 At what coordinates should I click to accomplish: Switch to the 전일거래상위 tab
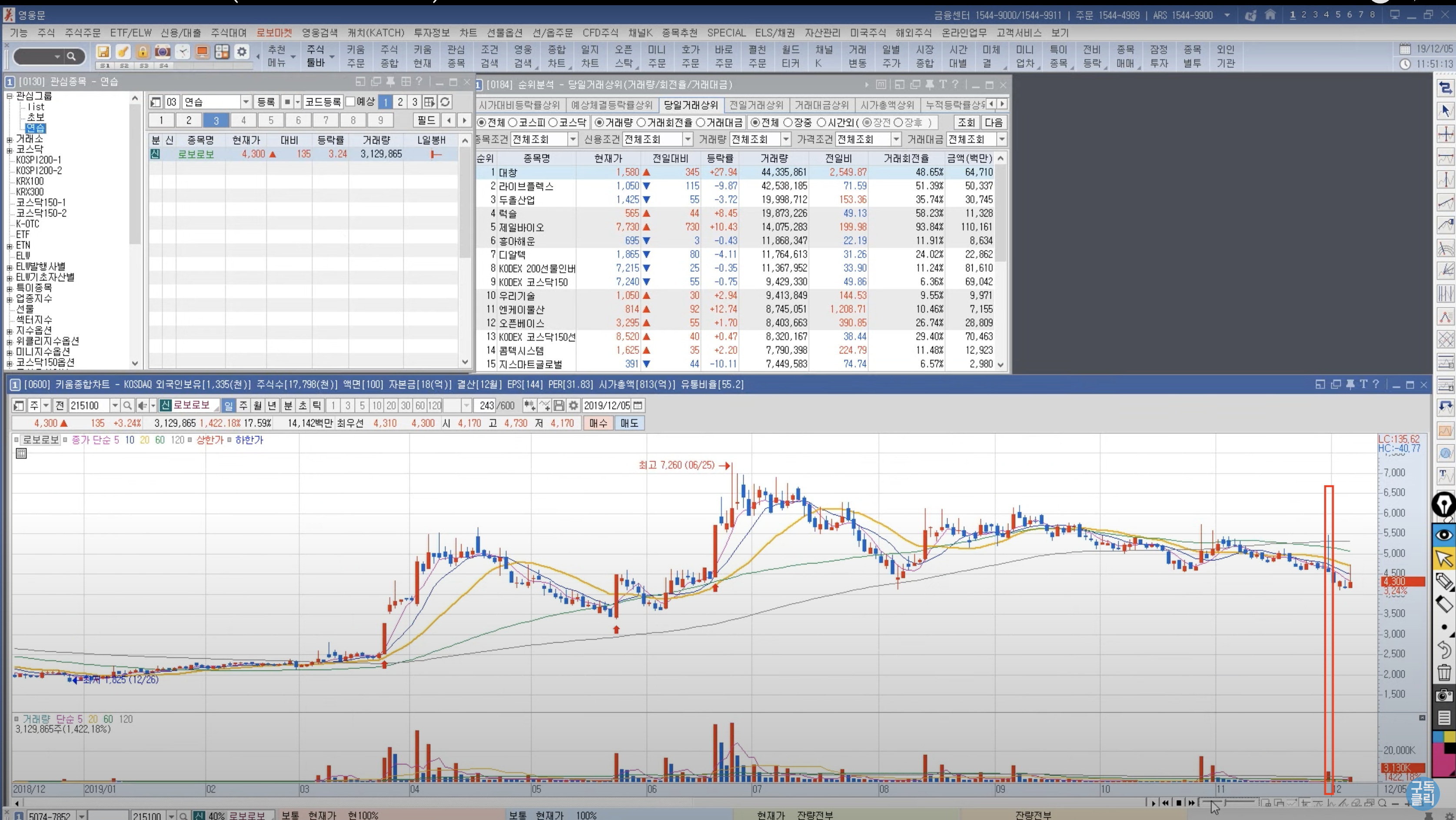[x=756, y=105]
